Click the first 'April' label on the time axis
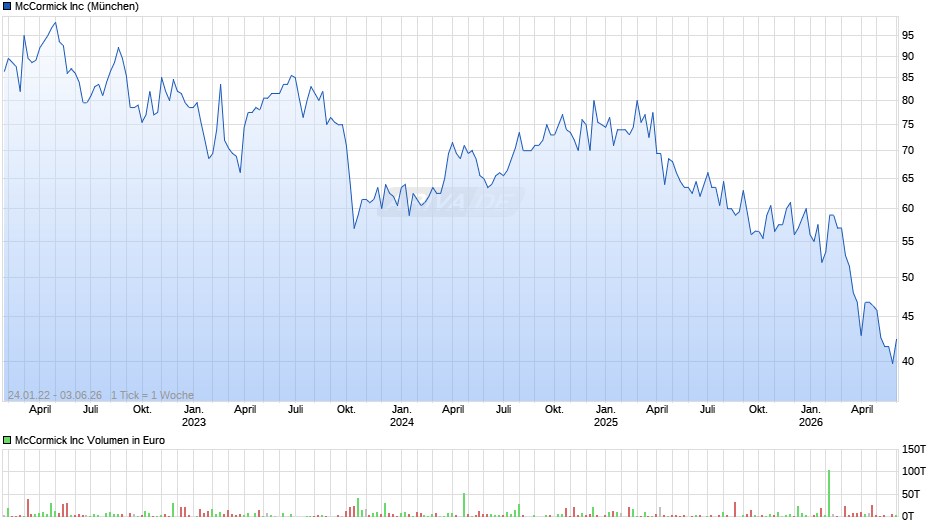This screenshot has width=940, height=526. point(40,410)
